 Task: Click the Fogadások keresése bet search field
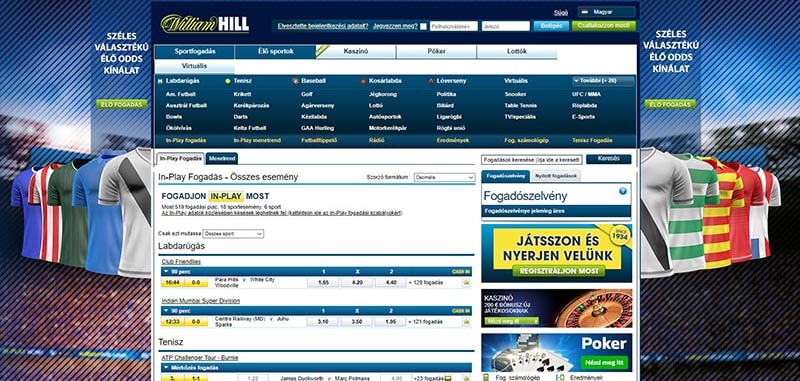(532, 160)
